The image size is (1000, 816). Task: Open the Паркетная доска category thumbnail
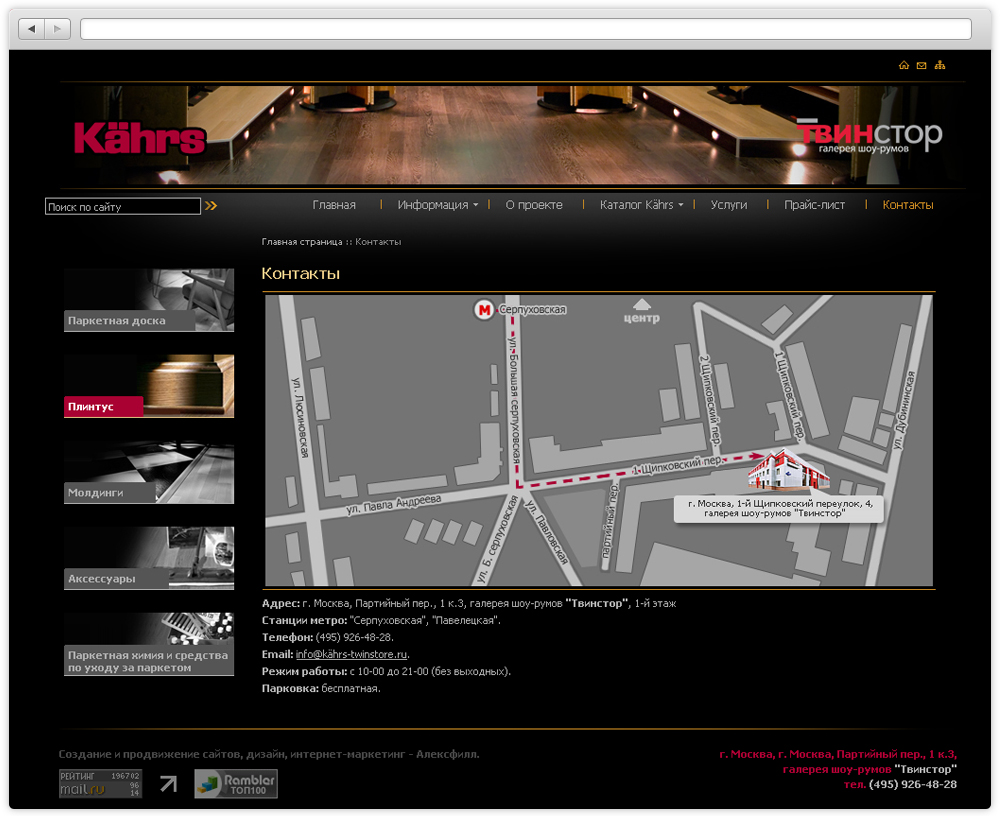[149, 300]
